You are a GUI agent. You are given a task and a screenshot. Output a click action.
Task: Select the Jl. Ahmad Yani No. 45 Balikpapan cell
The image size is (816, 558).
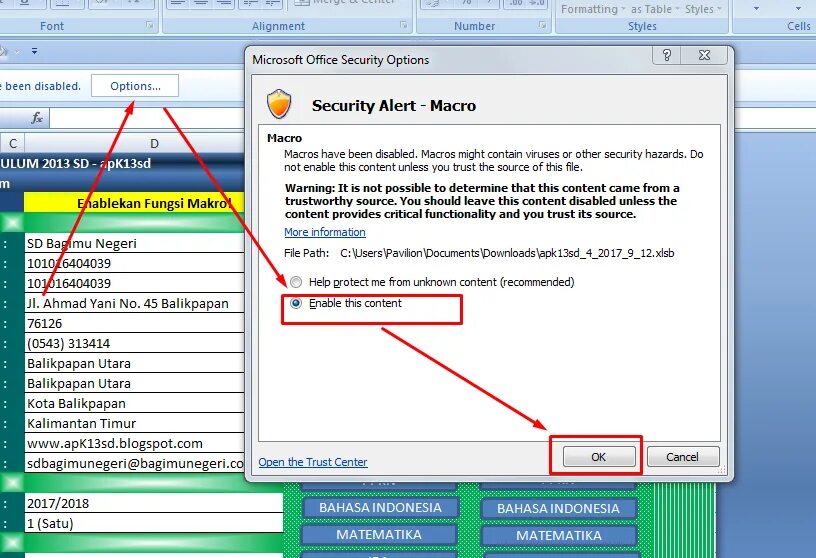[x=134, y=303]
